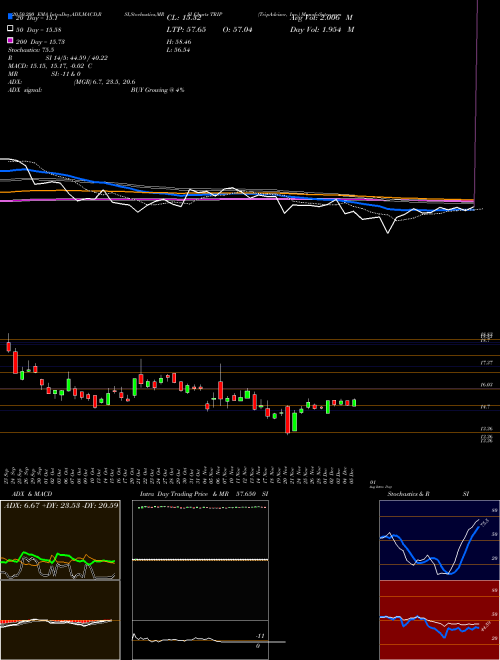Click the 16.03 price axis label

(487, 385)
